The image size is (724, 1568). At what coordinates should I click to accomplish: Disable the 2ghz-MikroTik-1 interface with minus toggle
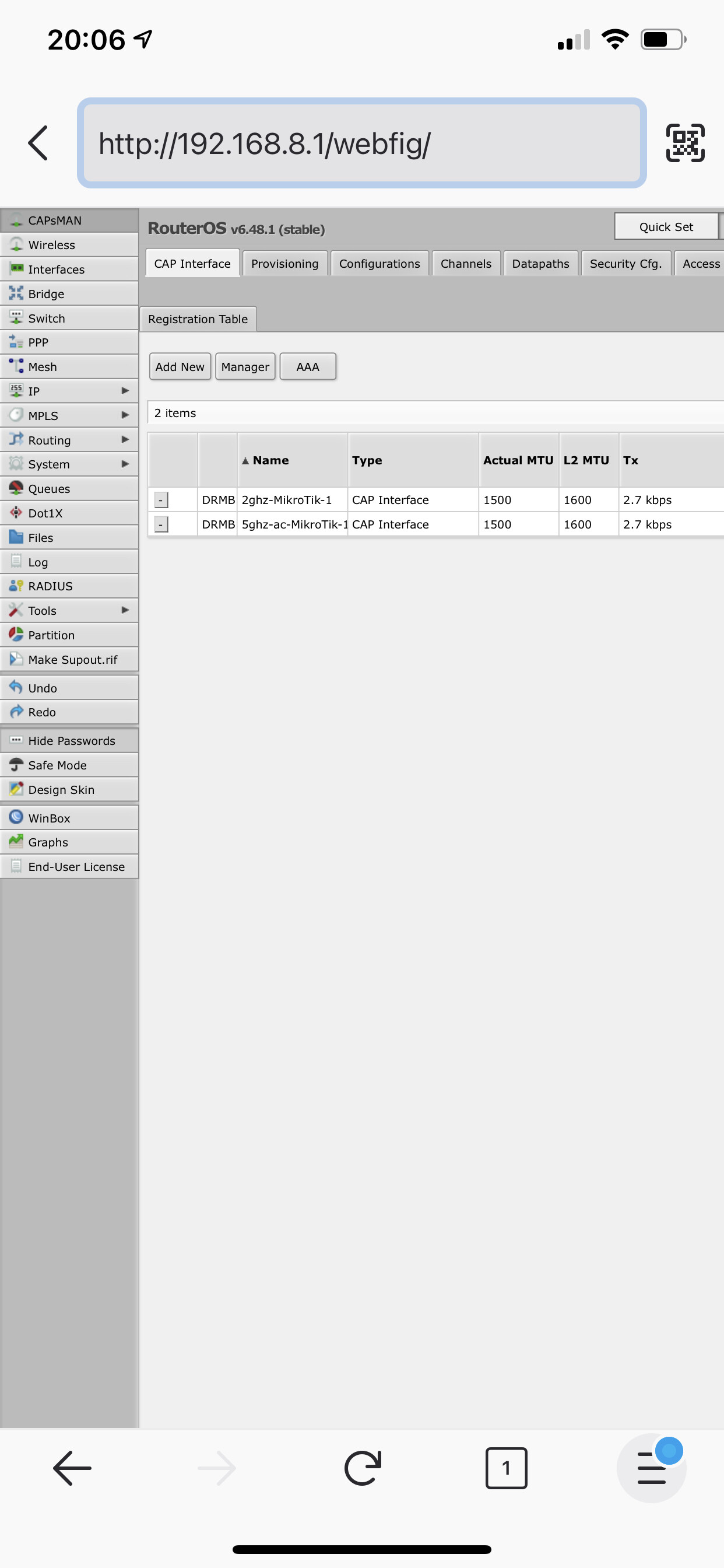pos(161,500)
